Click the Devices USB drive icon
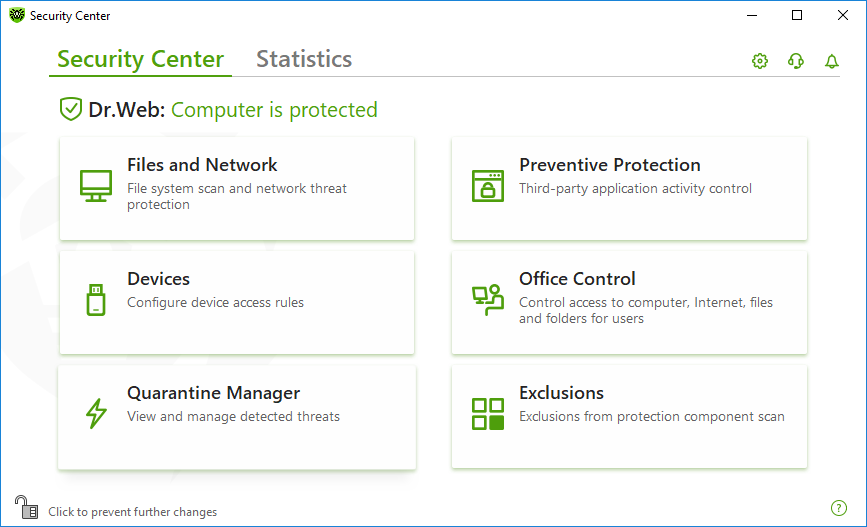This screenshot has width=867, height=527. 96,300
